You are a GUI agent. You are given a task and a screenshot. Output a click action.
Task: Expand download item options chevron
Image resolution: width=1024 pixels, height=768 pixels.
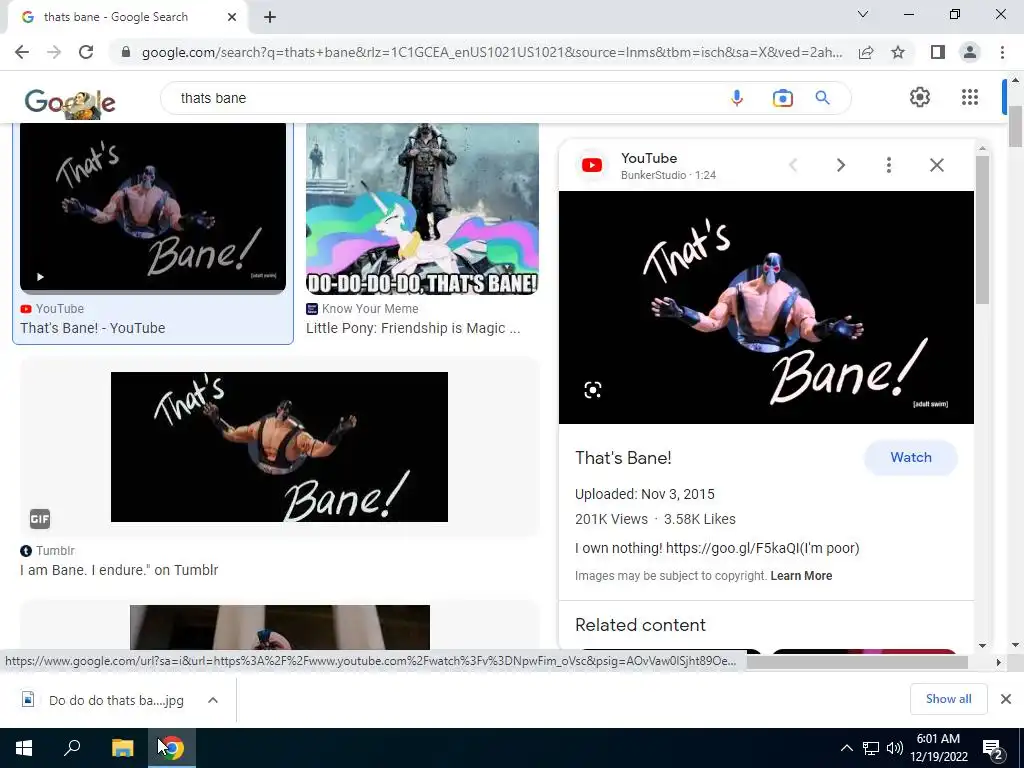coord(213,700)
